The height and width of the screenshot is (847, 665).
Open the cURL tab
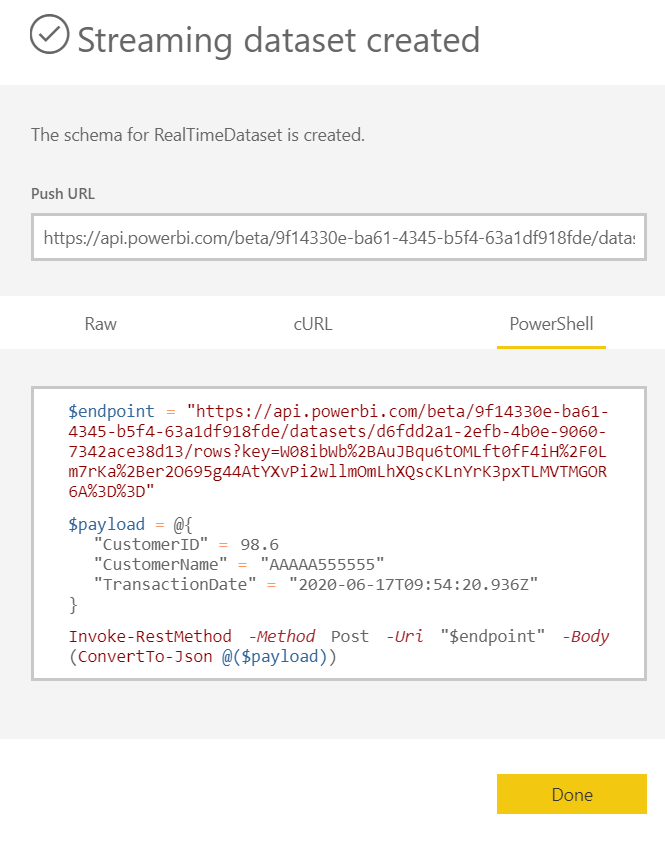(x=313, y=323)
